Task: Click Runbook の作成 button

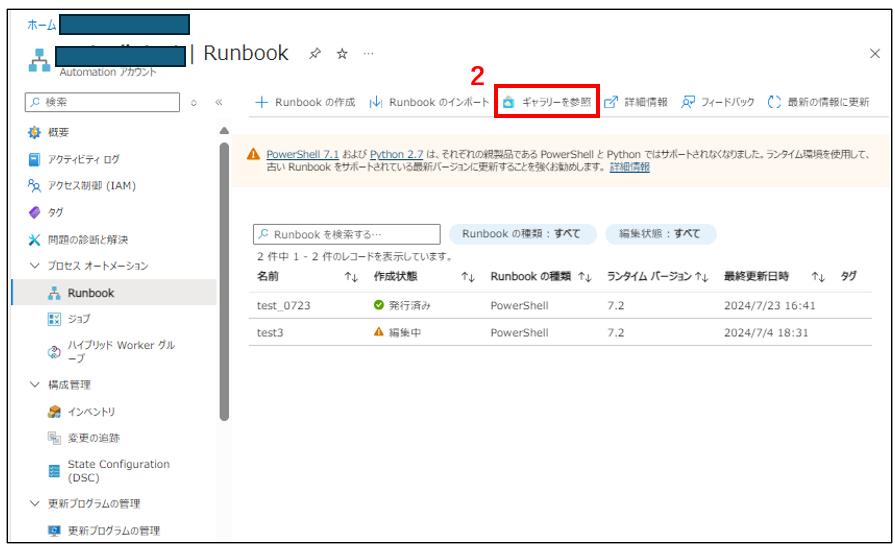Action: [x=305, y=102]
